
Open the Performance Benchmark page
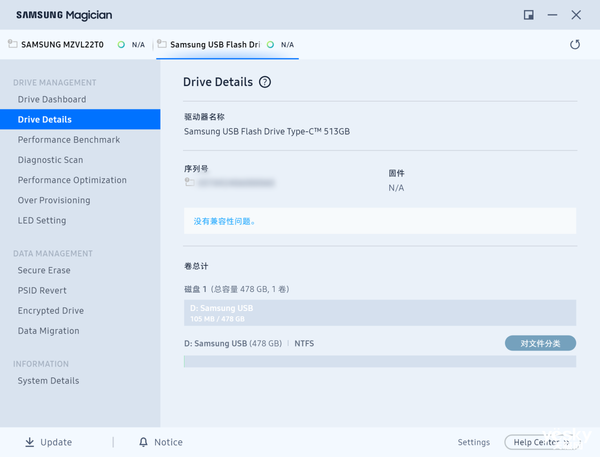[69, 140]
